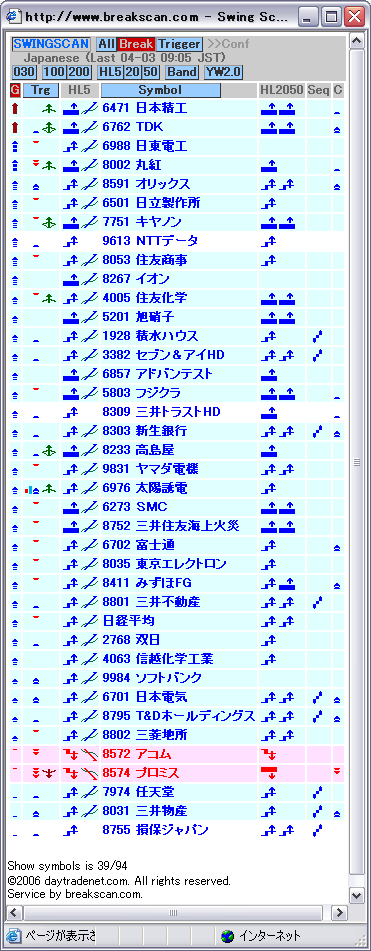Open 6988 日東電工 symbol link
This screenshot has width=371, height=951.
pyautogui.click(x=145, y=146)
